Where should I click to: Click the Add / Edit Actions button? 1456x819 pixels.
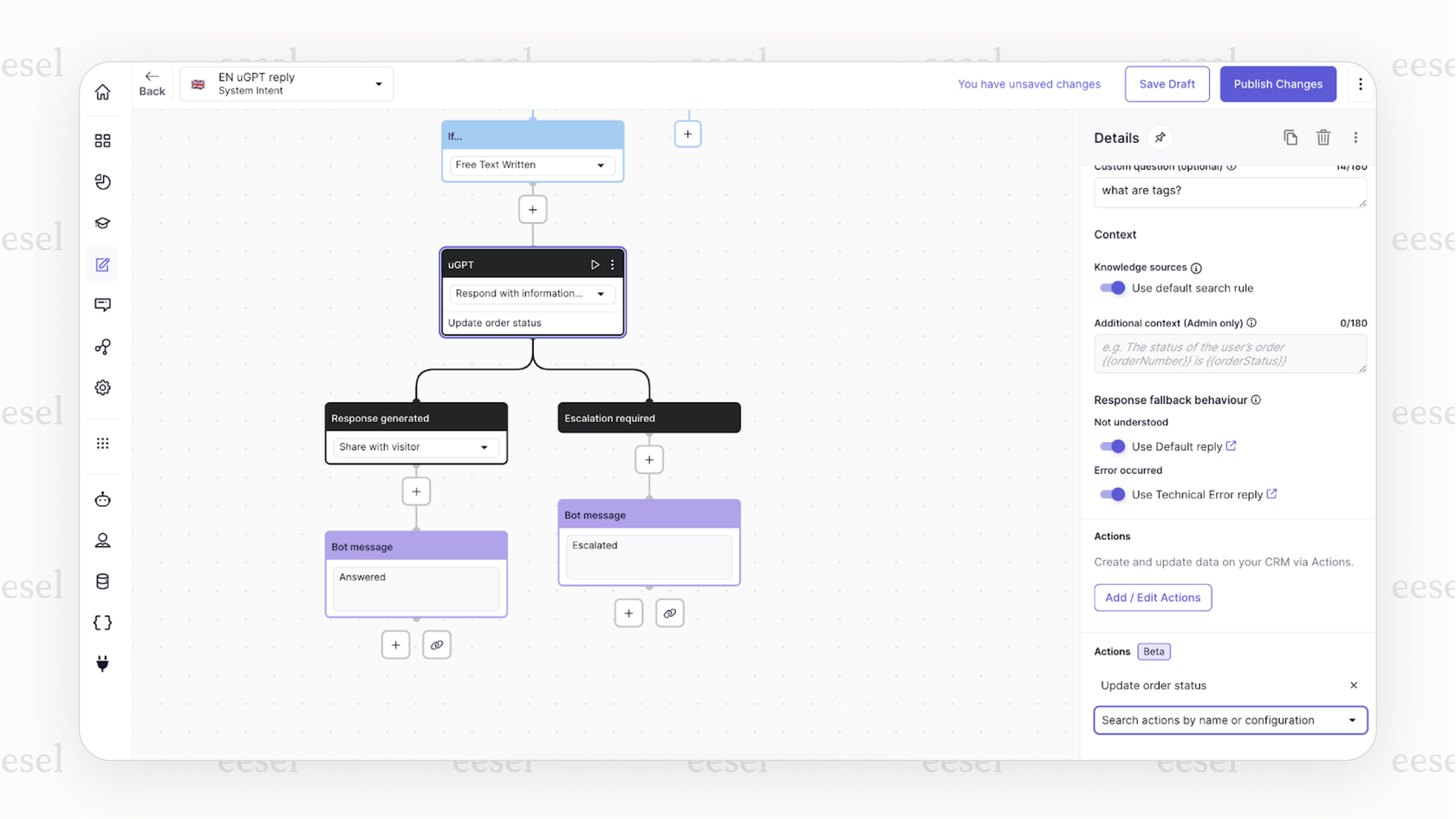pos(1153,597)
